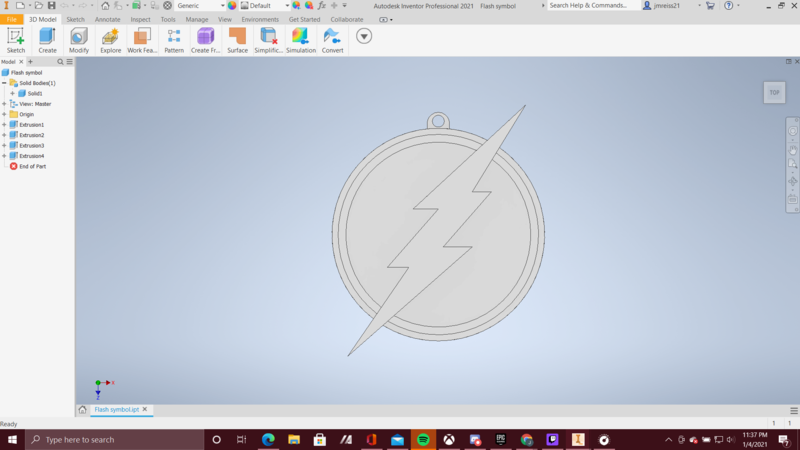Open the Simplification panel
800x450 pixels.
[x=268, y=40]
